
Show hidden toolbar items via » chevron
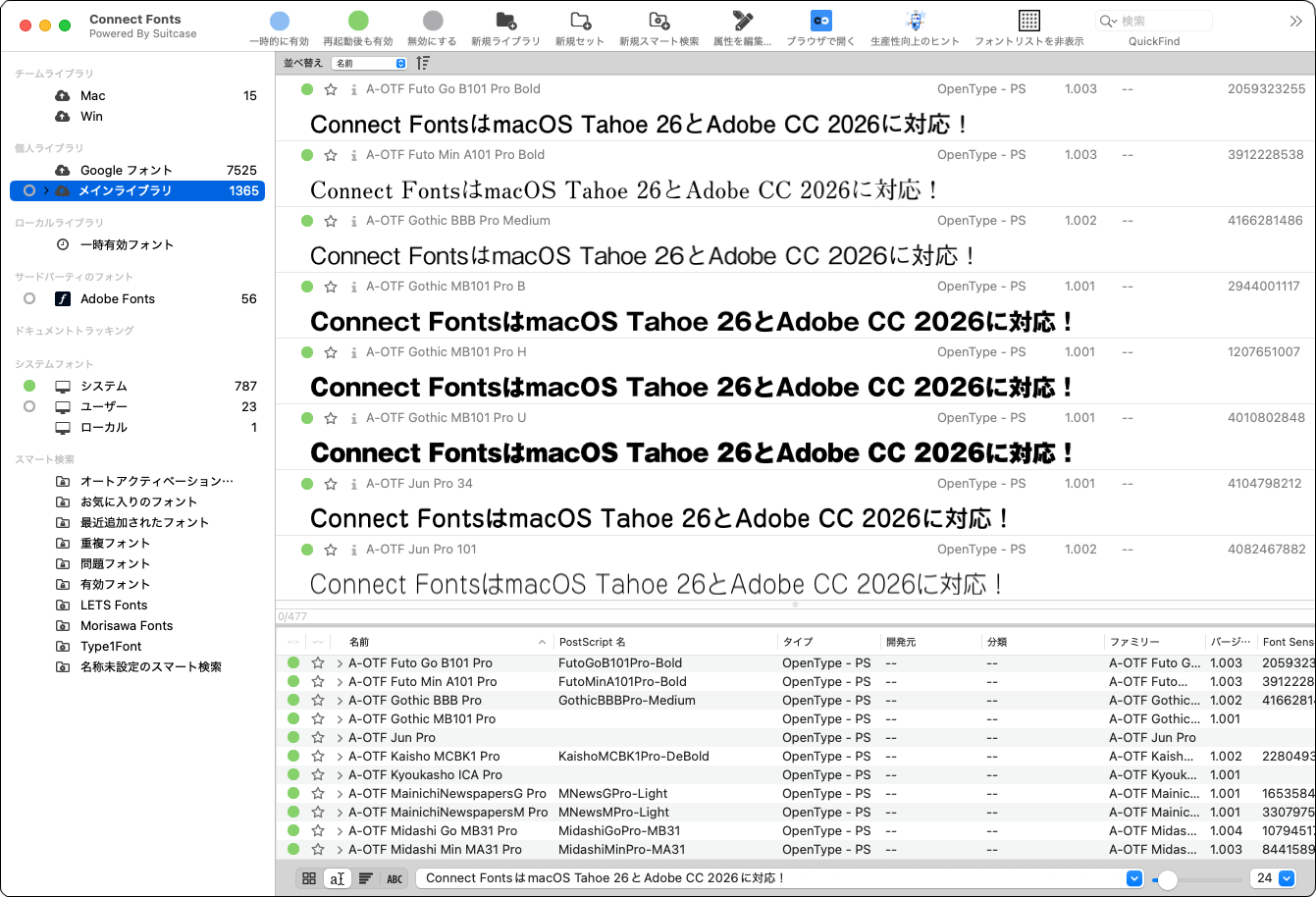[x=1295, y=21]
